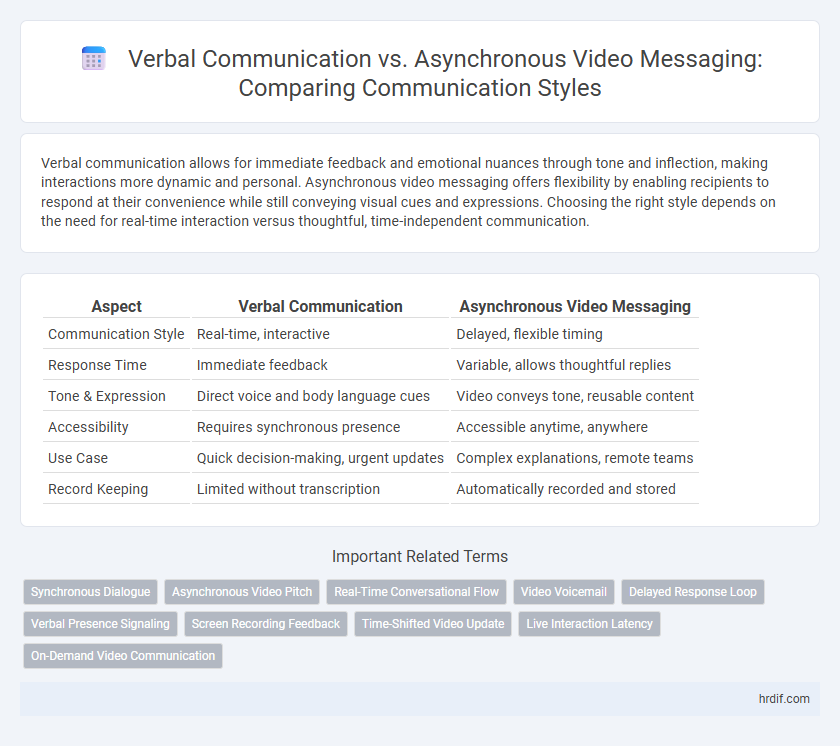Click the Asynchronous Video Messaging column header
Viewport: 840px width, 746px height.
575,306
